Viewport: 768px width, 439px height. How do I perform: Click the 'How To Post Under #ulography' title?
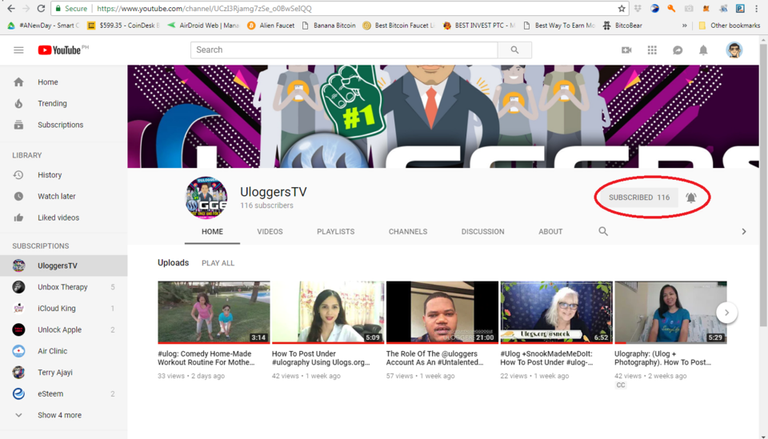click(x=321, y=358)
